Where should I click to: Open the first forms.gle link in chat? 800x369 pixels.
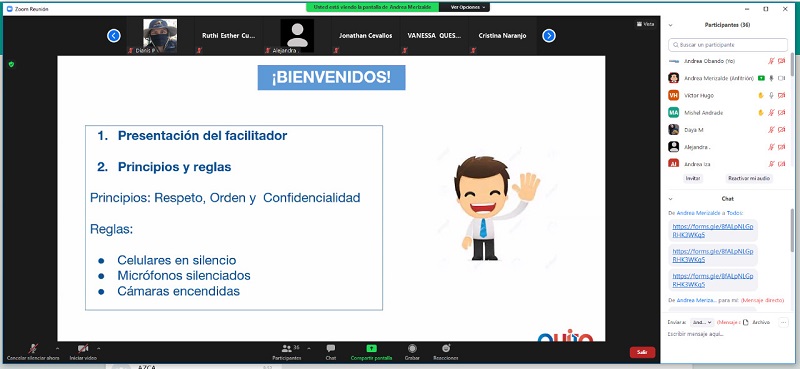[x=712, y=231]
